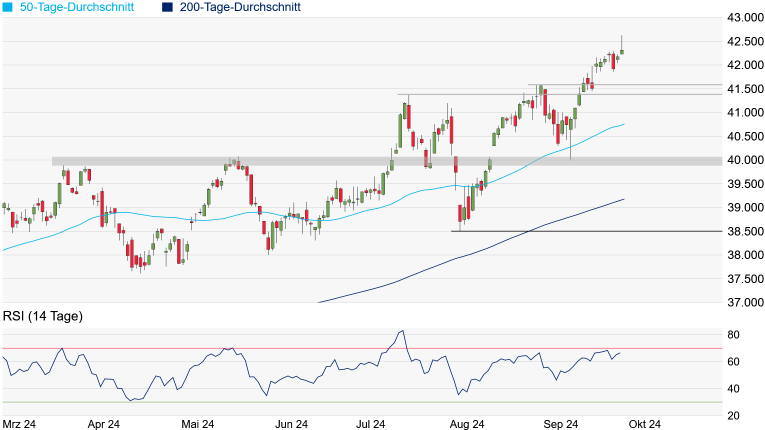Click the light blue 50-Tage-Durchschnitt legend swatch

tap(8, 7)
